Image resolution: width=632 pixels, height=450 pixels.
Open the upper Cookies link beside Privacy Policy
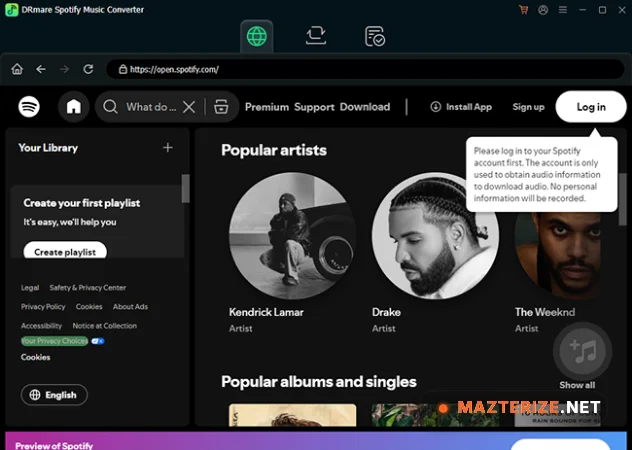(x=89, y=306)
